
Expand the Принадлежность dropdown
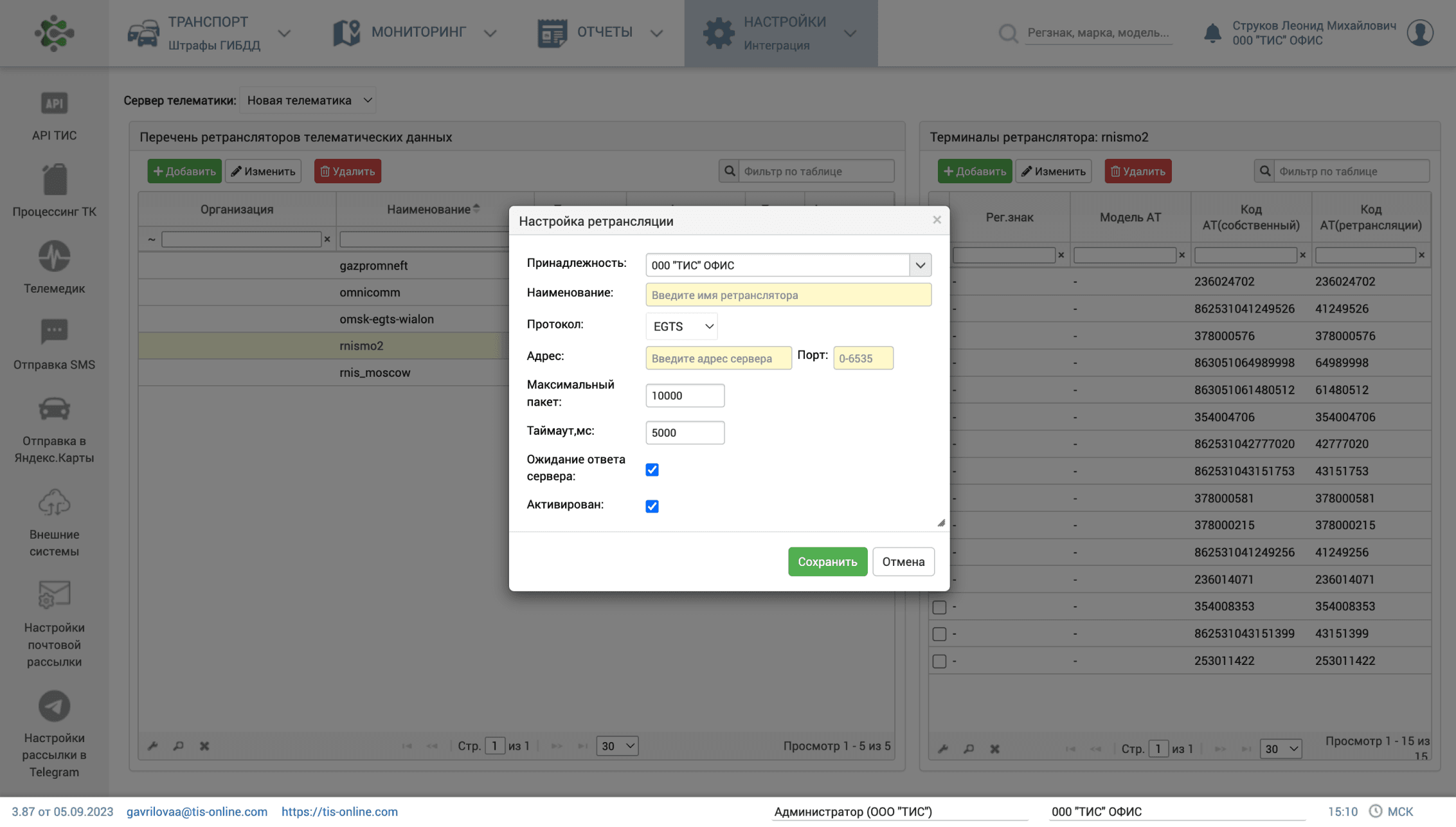coord(920,265)
